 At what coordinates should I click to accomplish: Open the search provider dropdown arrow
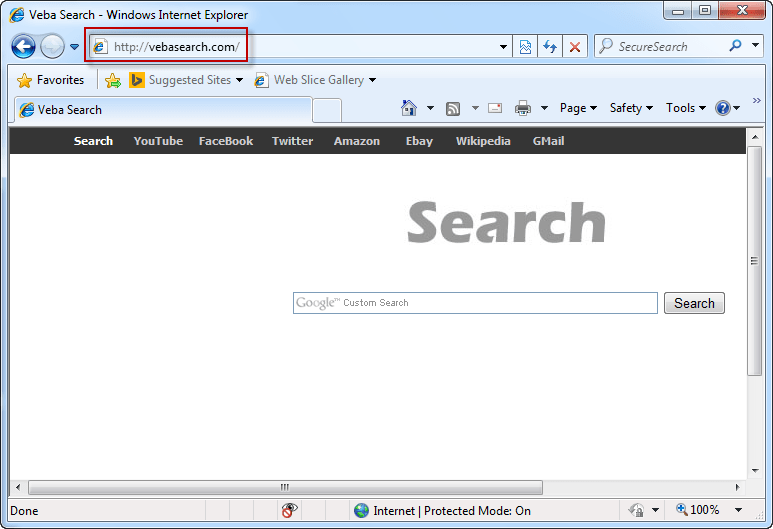(755, 46)
